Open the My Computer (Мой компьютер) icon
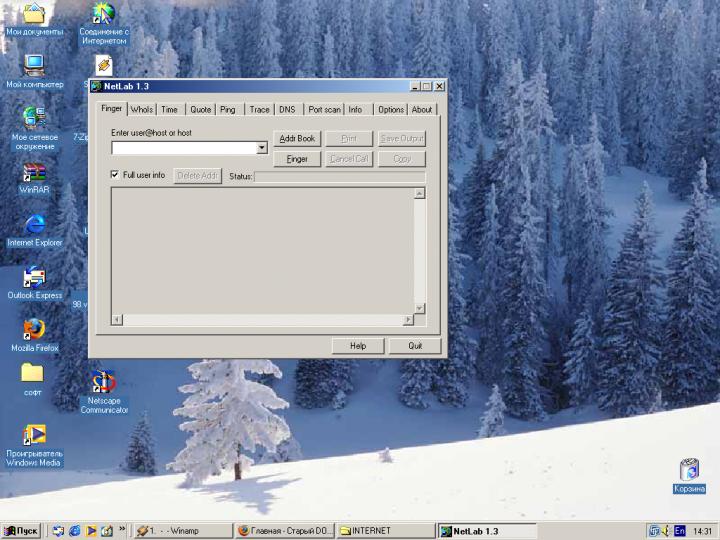The image size is (720, 540). point(34,67)
